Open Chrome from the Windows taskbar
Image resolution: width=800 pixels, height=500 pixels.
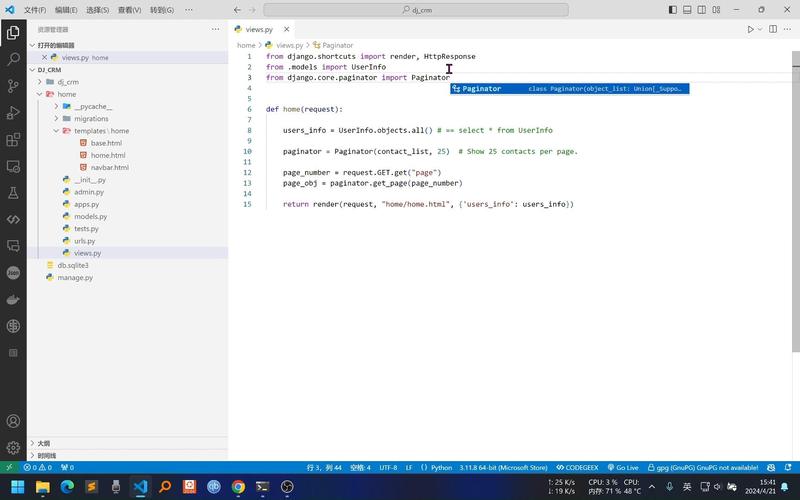tap(238, 487)
